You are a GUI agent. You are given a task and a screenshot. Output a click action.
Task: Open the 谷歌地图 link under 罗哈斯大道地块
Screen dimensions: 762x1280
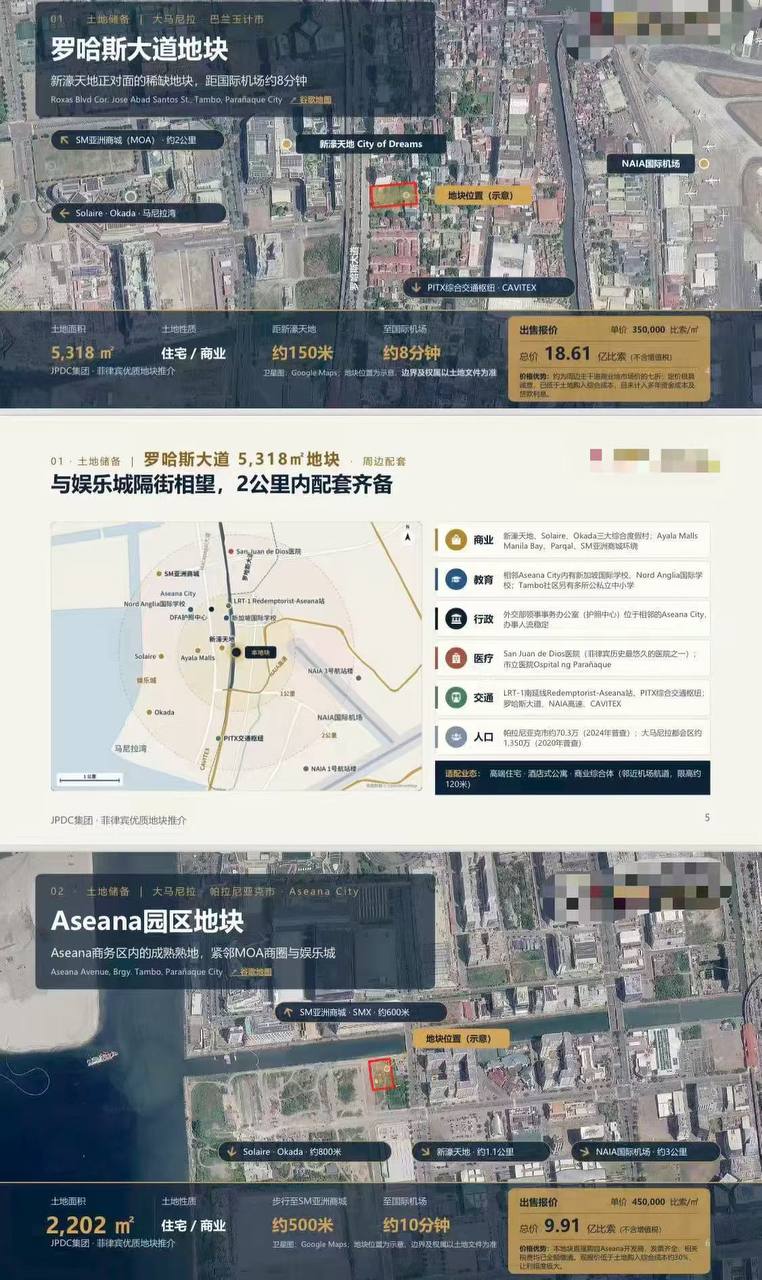pyautogui.click(x=310, y=100)
